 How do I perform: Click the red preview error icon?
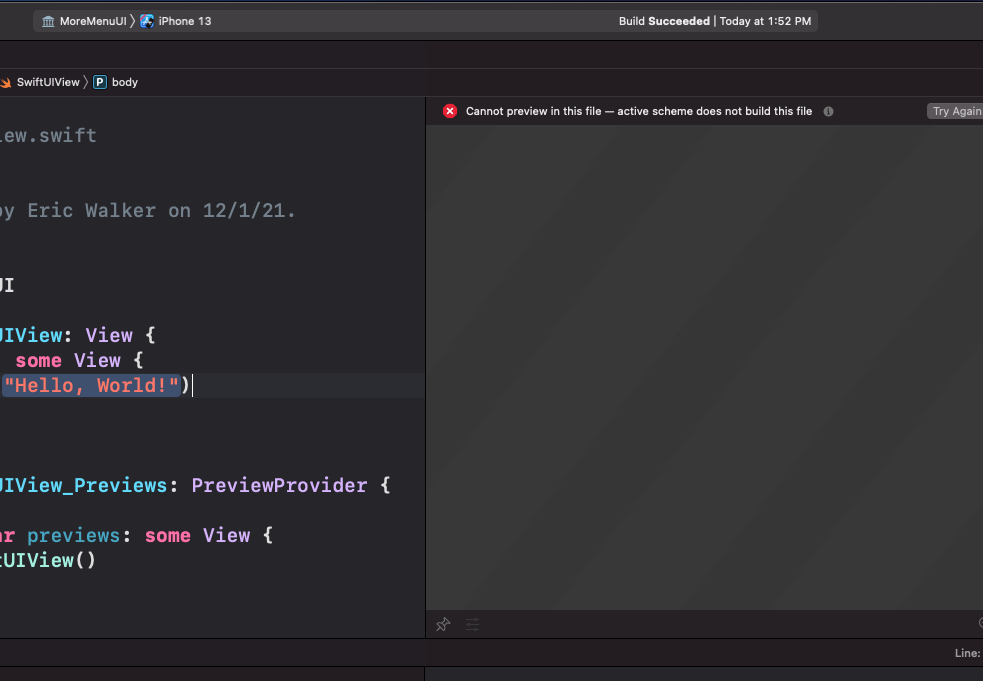click(450, 111)
